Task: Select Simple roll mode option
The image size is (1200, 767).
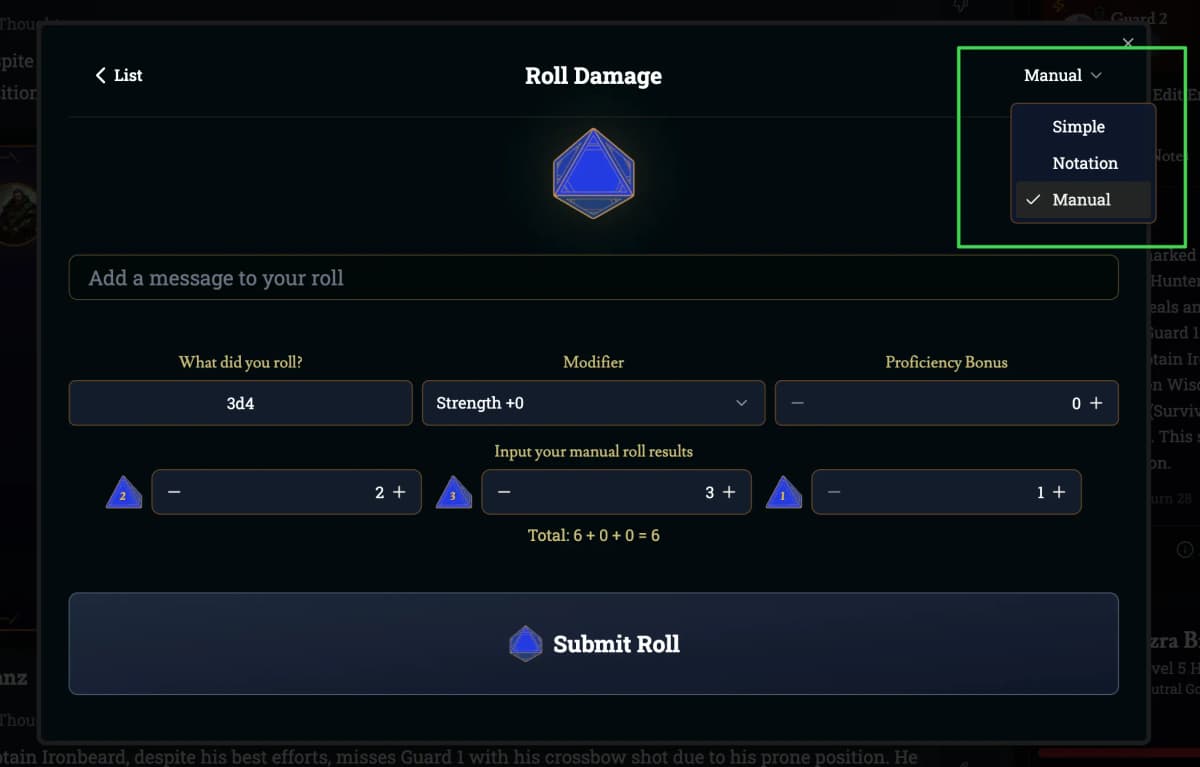Action: [x=1078, y=127]
